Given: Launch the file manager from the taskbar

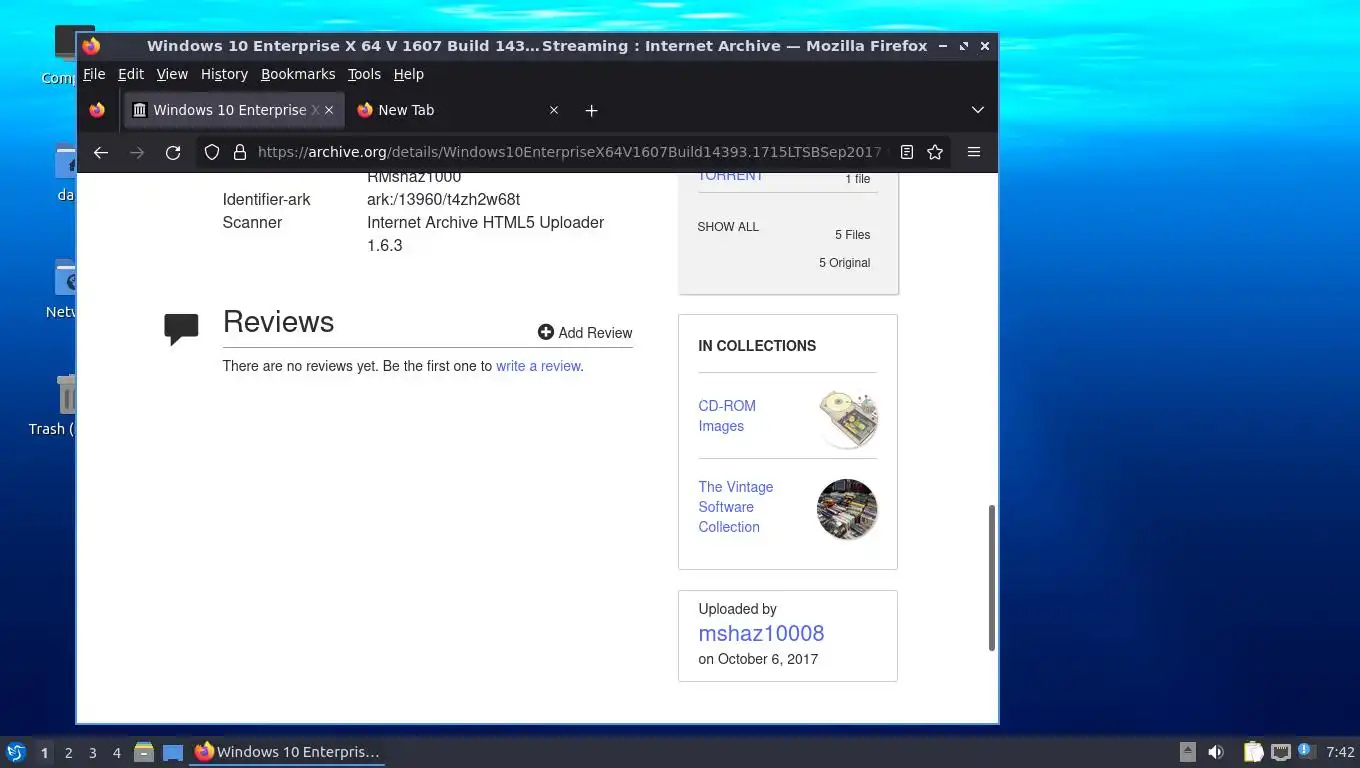Looking at the screenshot, I should click(144, 752).
